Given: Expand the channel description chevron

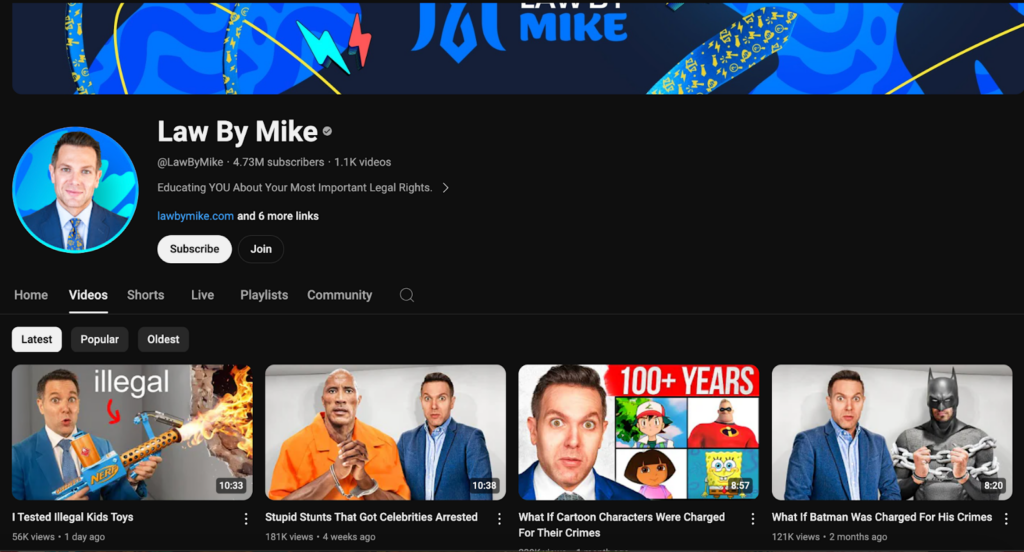Looking at the screenshot, I should coord(445,188).
